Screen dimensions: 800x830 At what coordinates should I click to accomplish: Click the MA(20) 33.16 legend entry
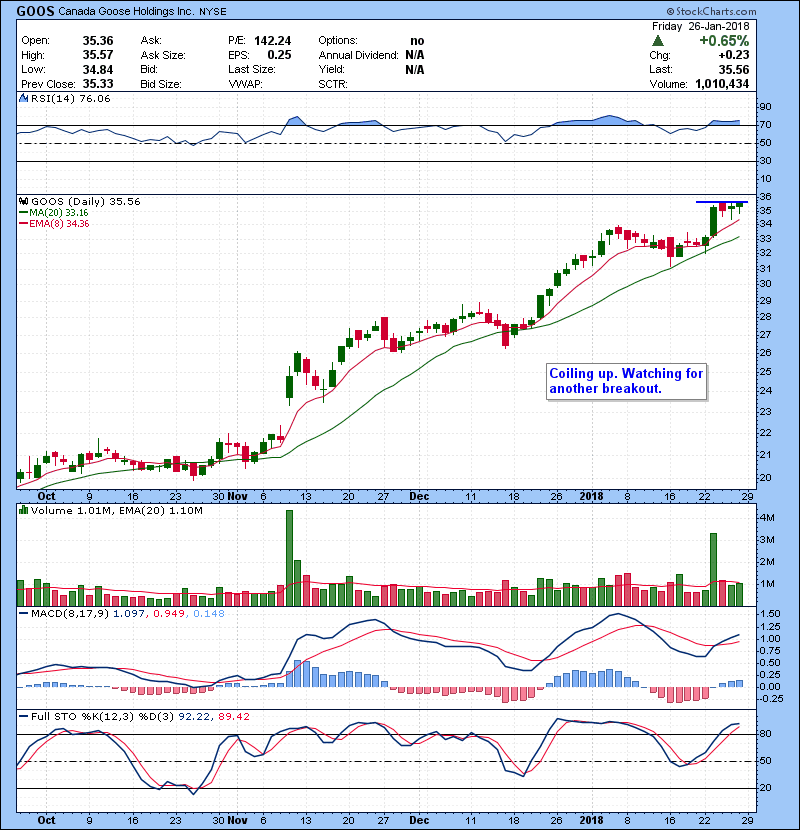click(x=54, y=213)
